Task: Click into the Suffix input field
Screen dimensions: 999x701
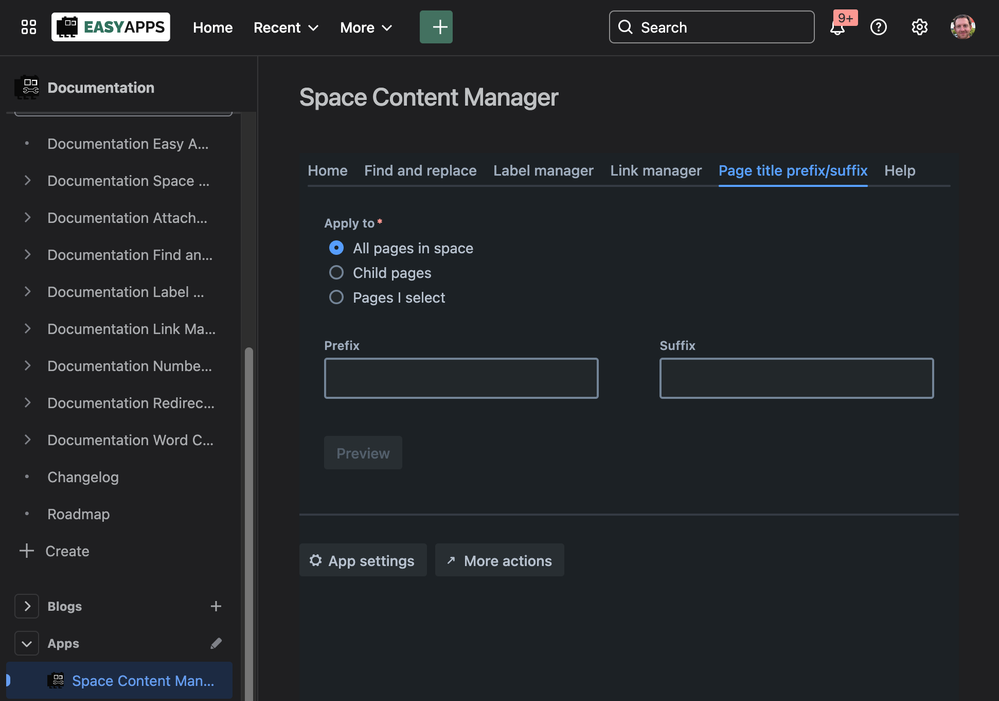Action: (796, 379)
